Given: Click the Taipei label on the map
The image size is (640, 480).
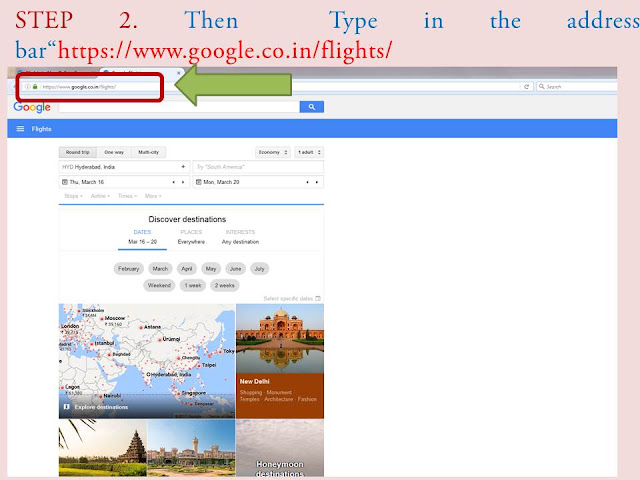Looking at the screenshot, I should 209,365.
